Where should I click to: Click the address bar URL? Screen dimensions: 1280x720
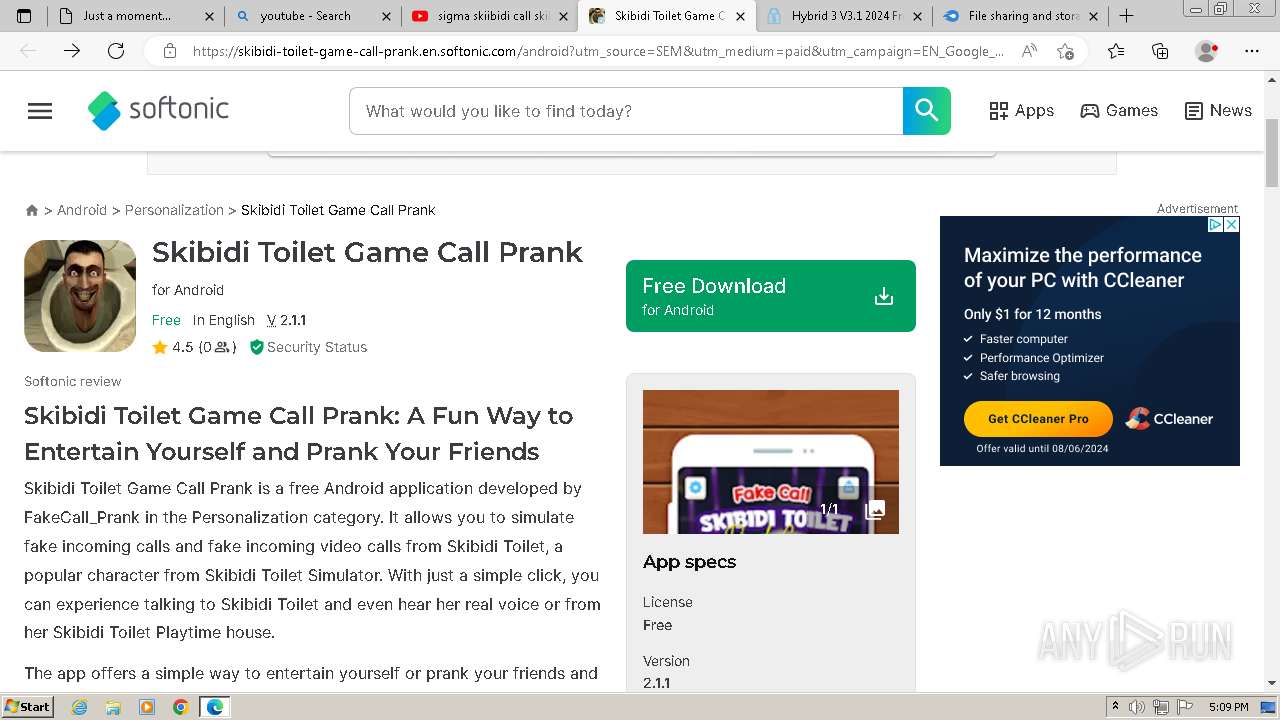[x=598, y=51]
